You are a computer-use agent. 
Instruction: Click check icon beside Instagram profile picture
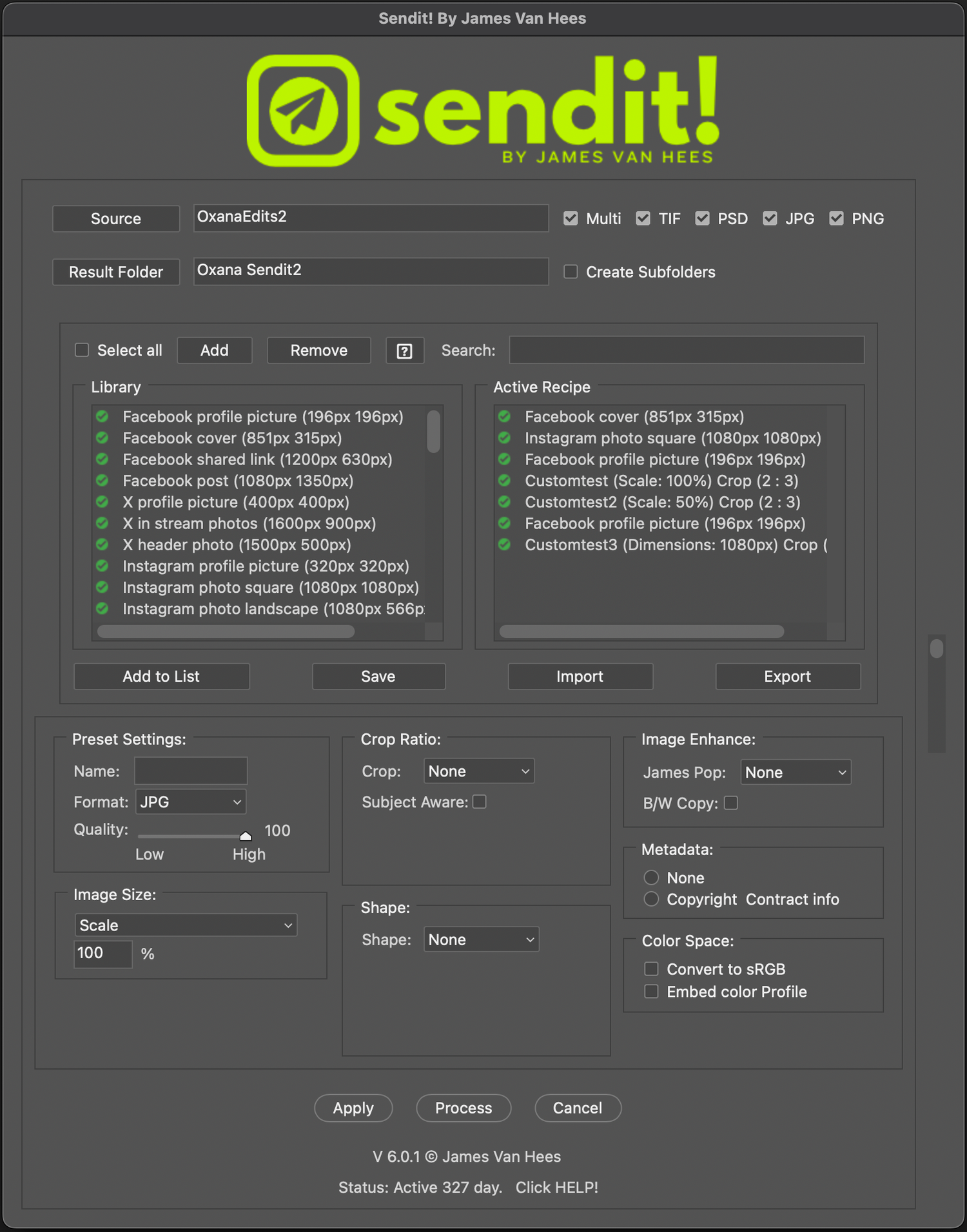coord(102,566)
